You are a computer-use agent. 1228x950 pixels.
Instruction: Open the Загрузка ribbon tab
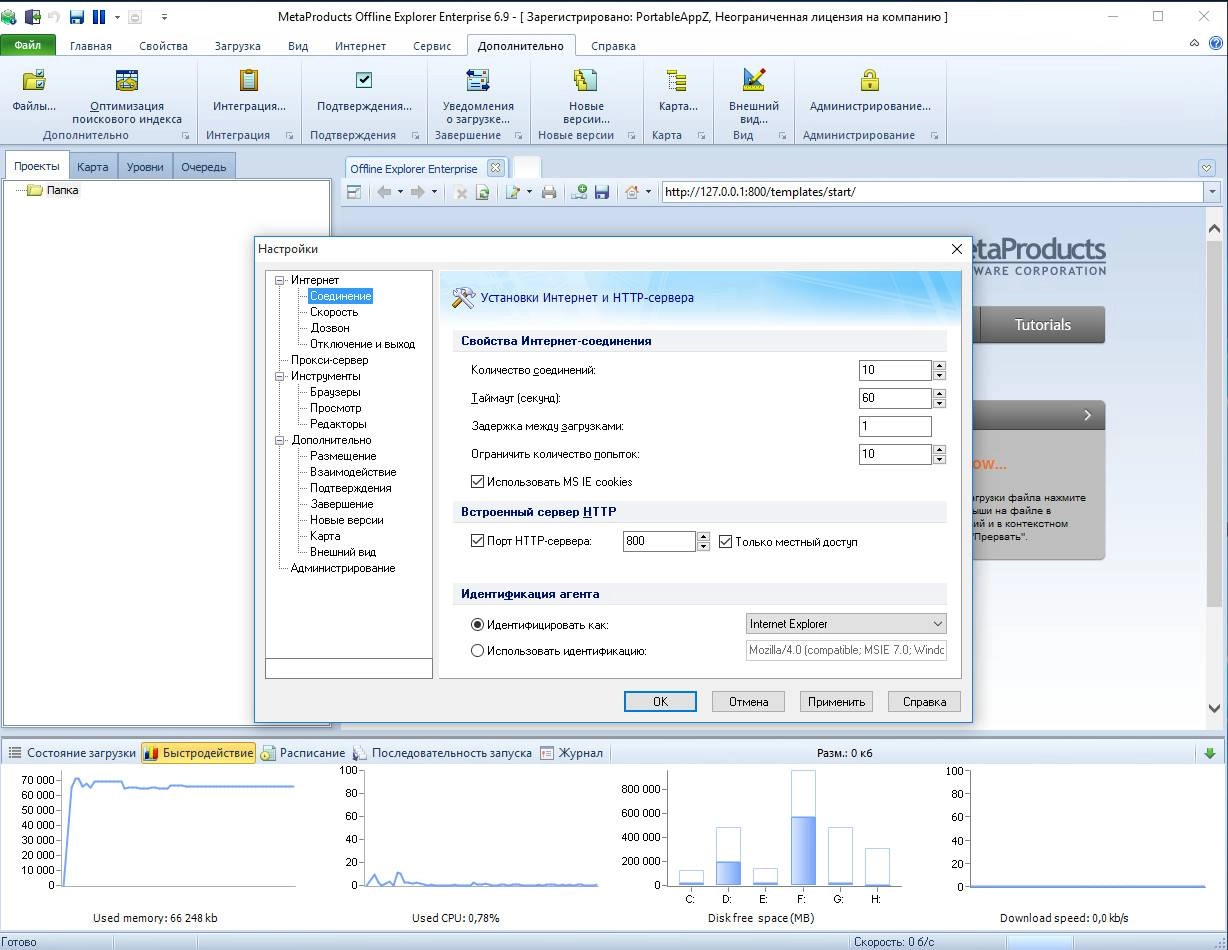(238, 46)
